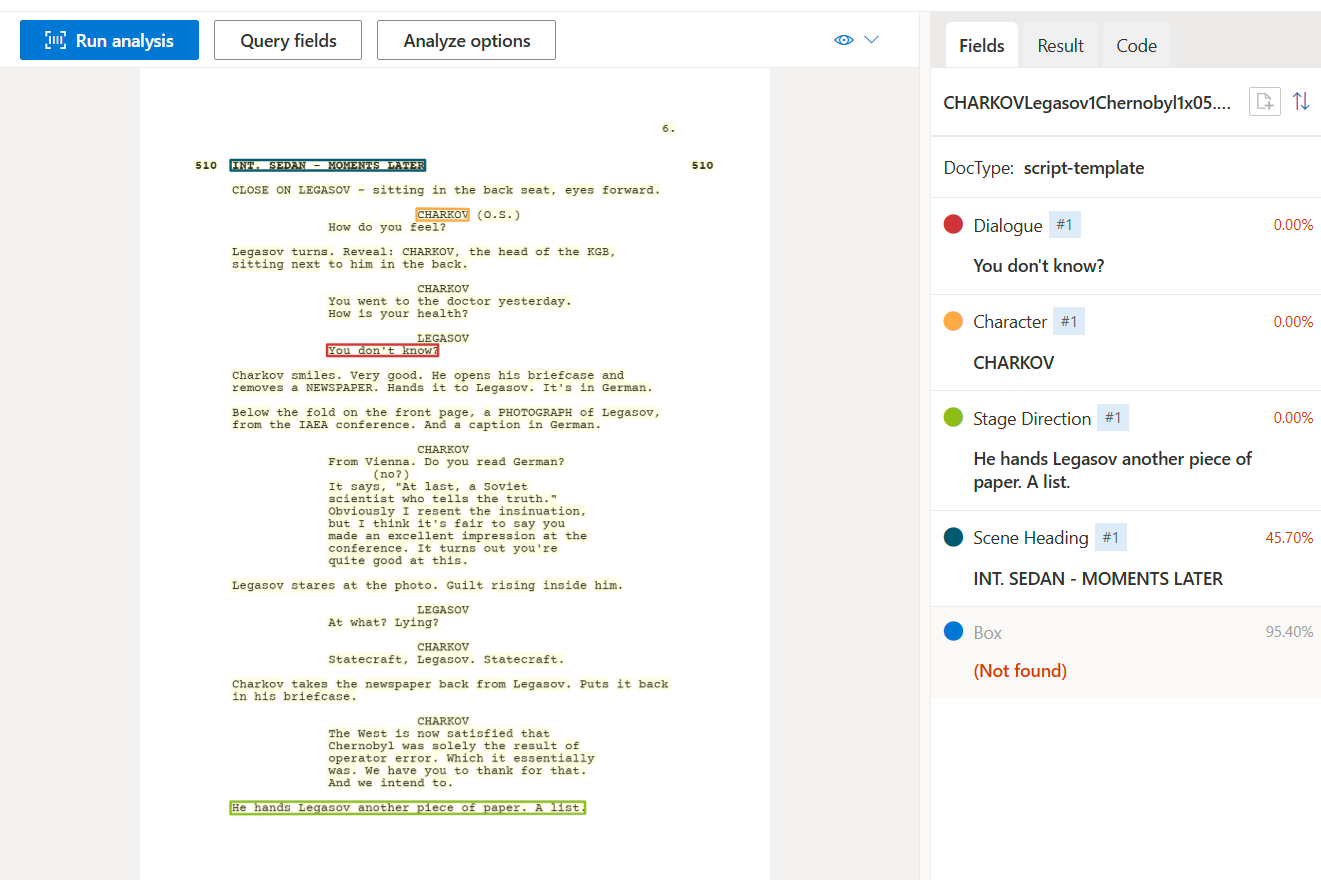Click the scan icon inside Run analysis

coord(57,39)
